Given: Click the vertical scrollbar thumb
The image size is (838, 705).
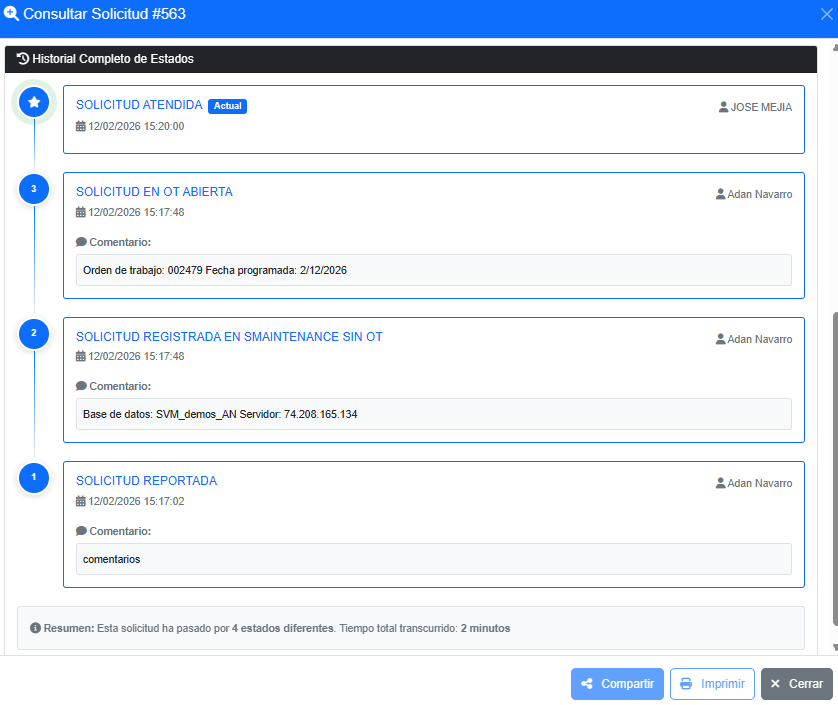Looking at the screenshot, I should coord(835,468).
